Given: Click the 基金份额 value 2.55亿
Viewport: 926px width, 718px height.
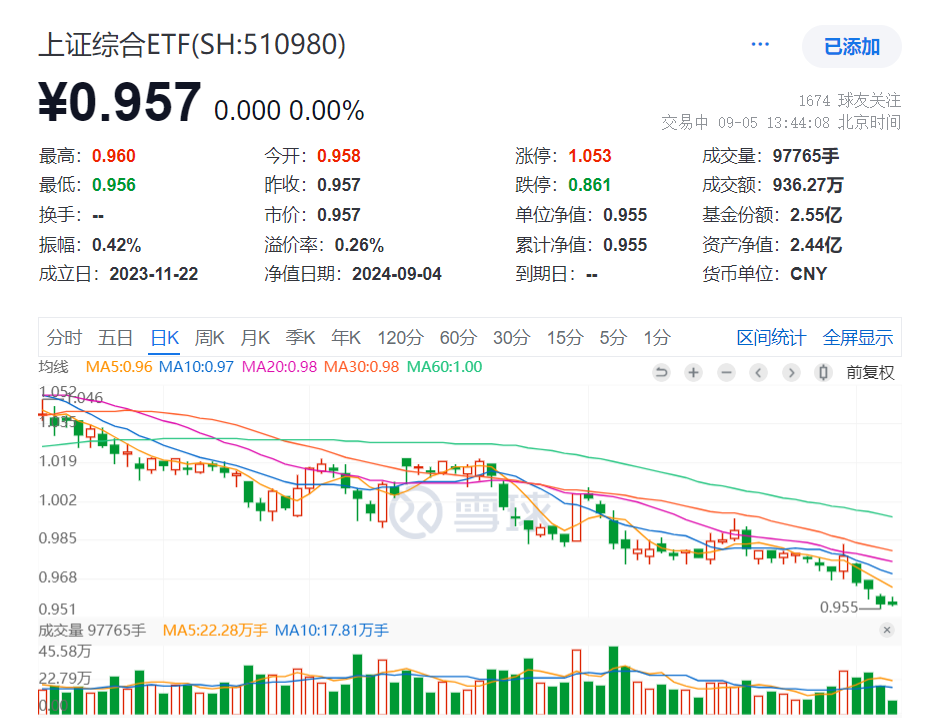Looking at the screenshot, I should coord(816,215).
